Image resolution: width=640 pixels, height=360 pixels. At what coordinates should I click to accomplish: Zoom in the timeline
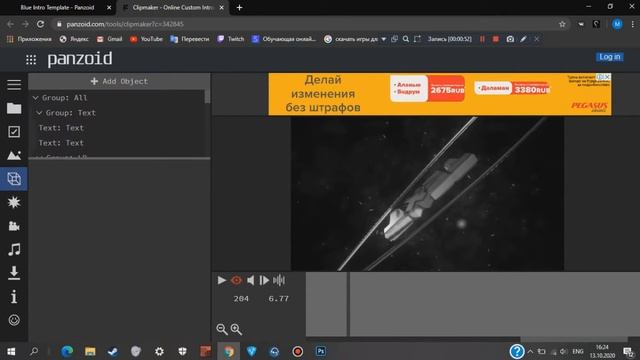coord(236,329)
